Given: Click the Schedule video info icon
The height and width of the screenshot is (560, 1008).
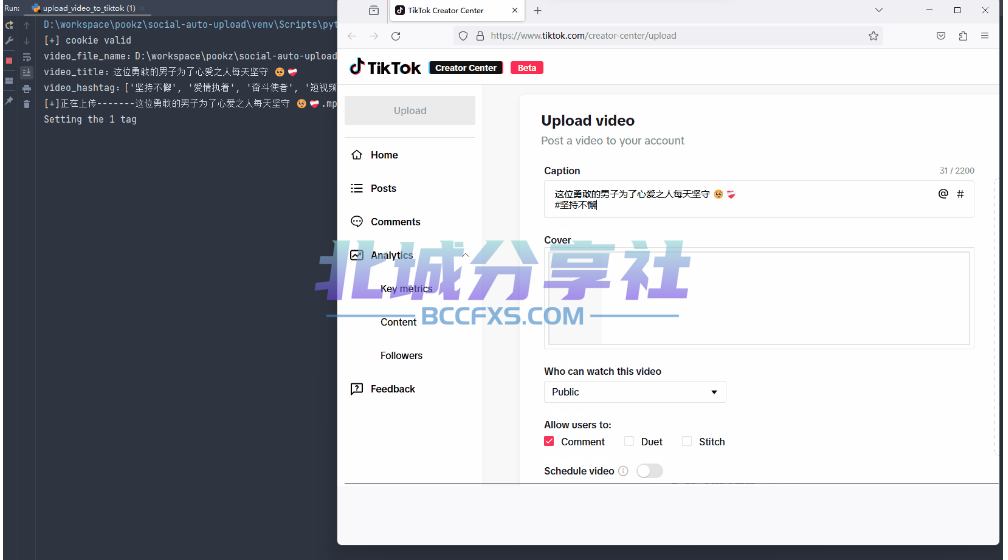Looking at the screenshot, I should click(x=623, y=471).
